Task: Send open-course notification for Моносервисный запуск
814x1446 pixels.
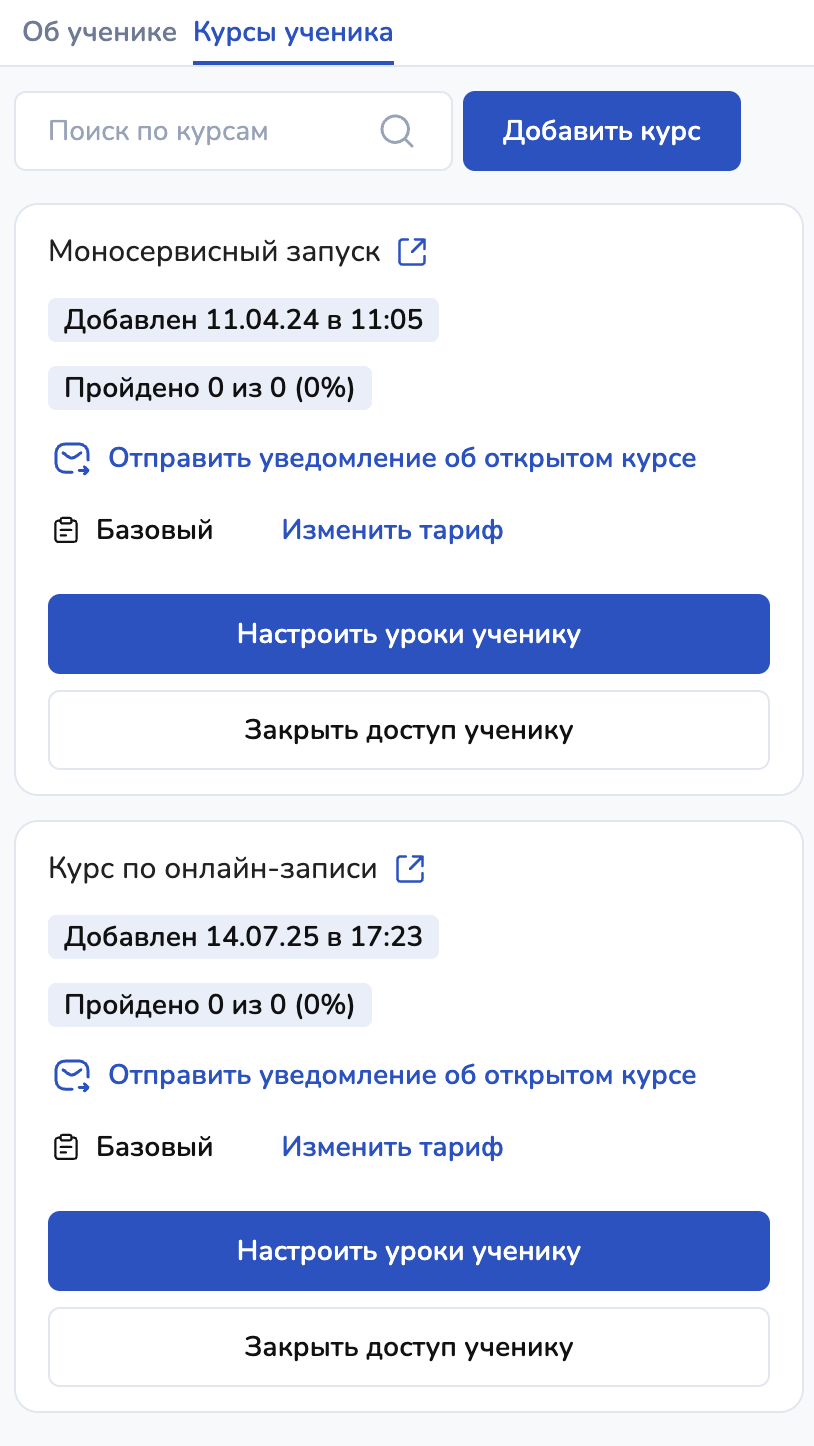Action: click(402, 459)
